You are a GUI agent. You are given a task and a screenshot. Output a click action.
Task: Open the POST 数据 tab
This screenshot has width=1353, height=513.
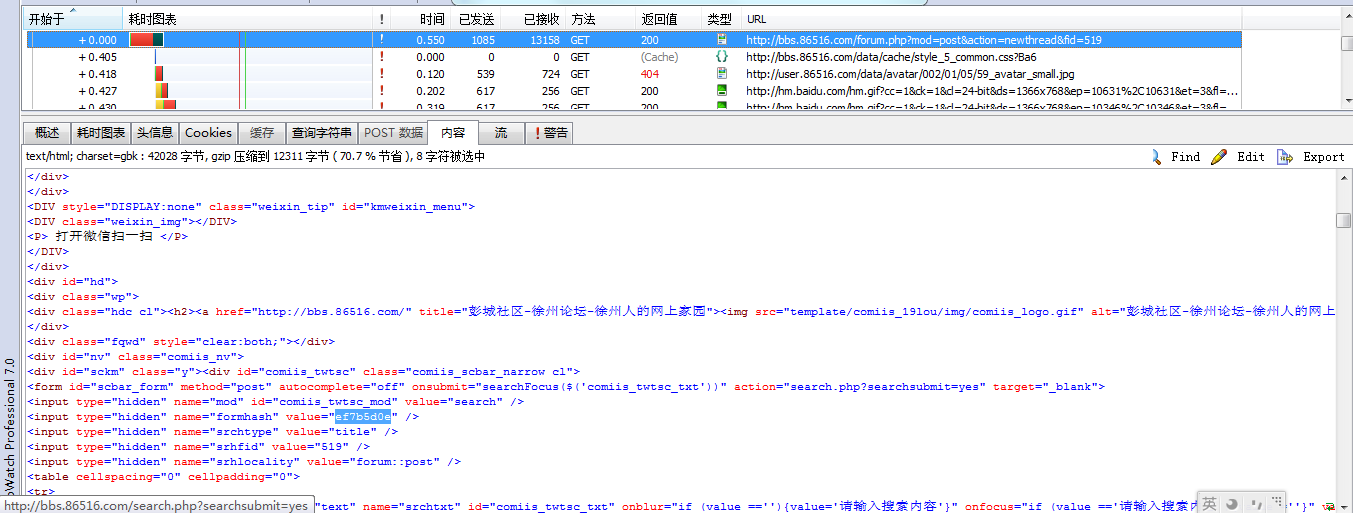[393, 133]
